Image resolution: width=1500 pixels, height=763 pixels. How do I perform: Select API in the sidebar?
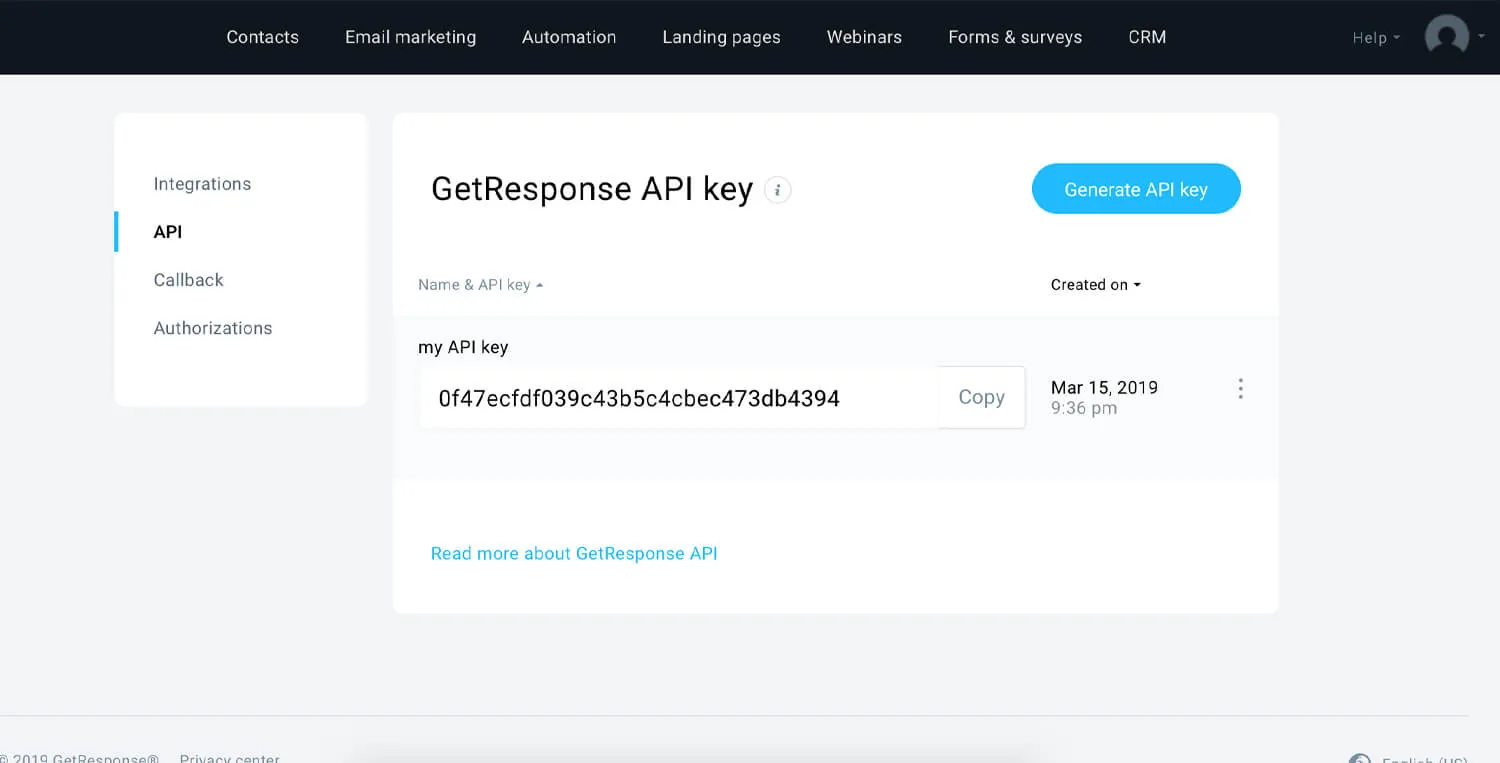(168, 232)
